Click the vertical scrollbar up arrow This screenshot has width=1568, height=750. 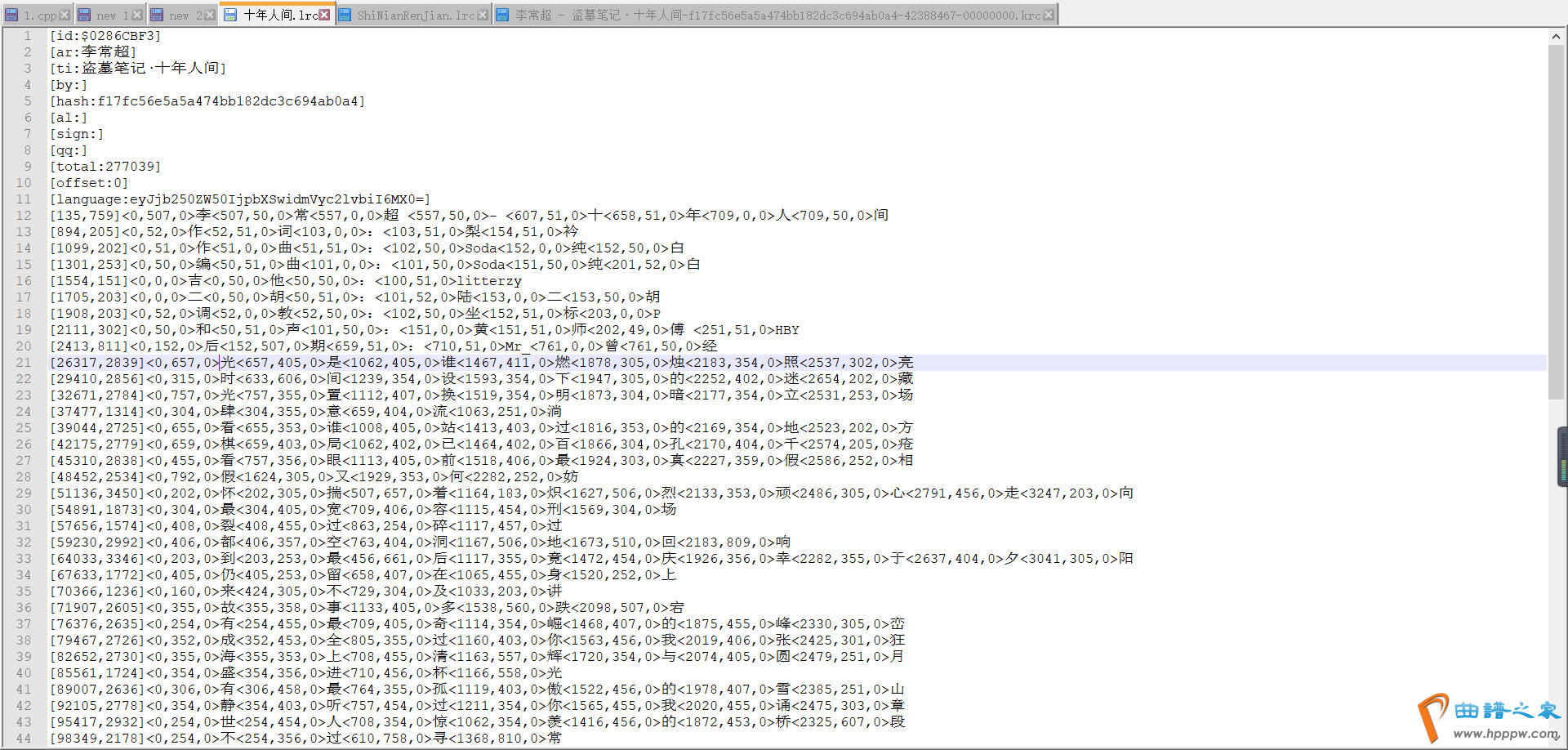[1556, 37]
